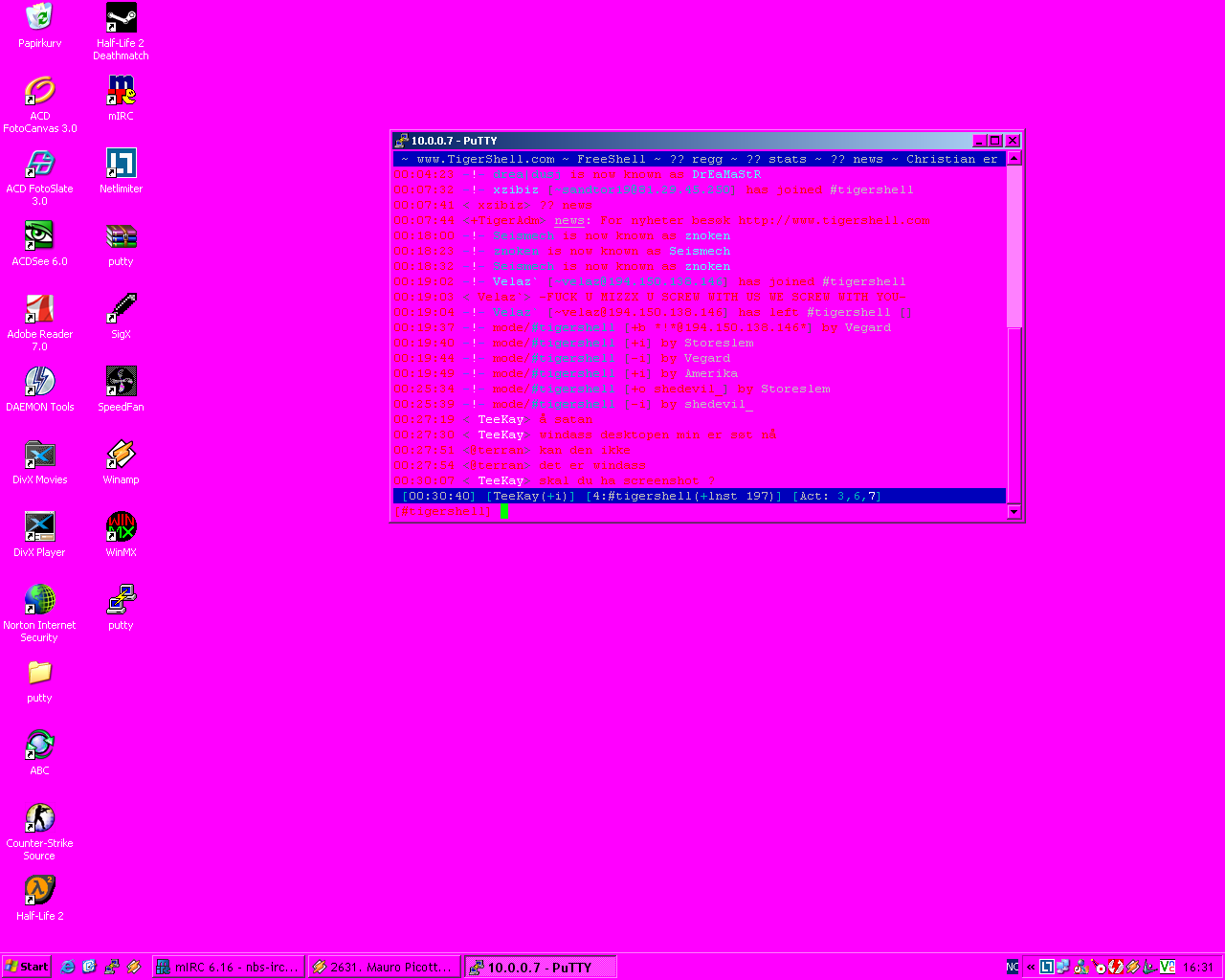Click nickname DrEaMaStR in the terminal

pyautogui.click(x=726, y=174)
